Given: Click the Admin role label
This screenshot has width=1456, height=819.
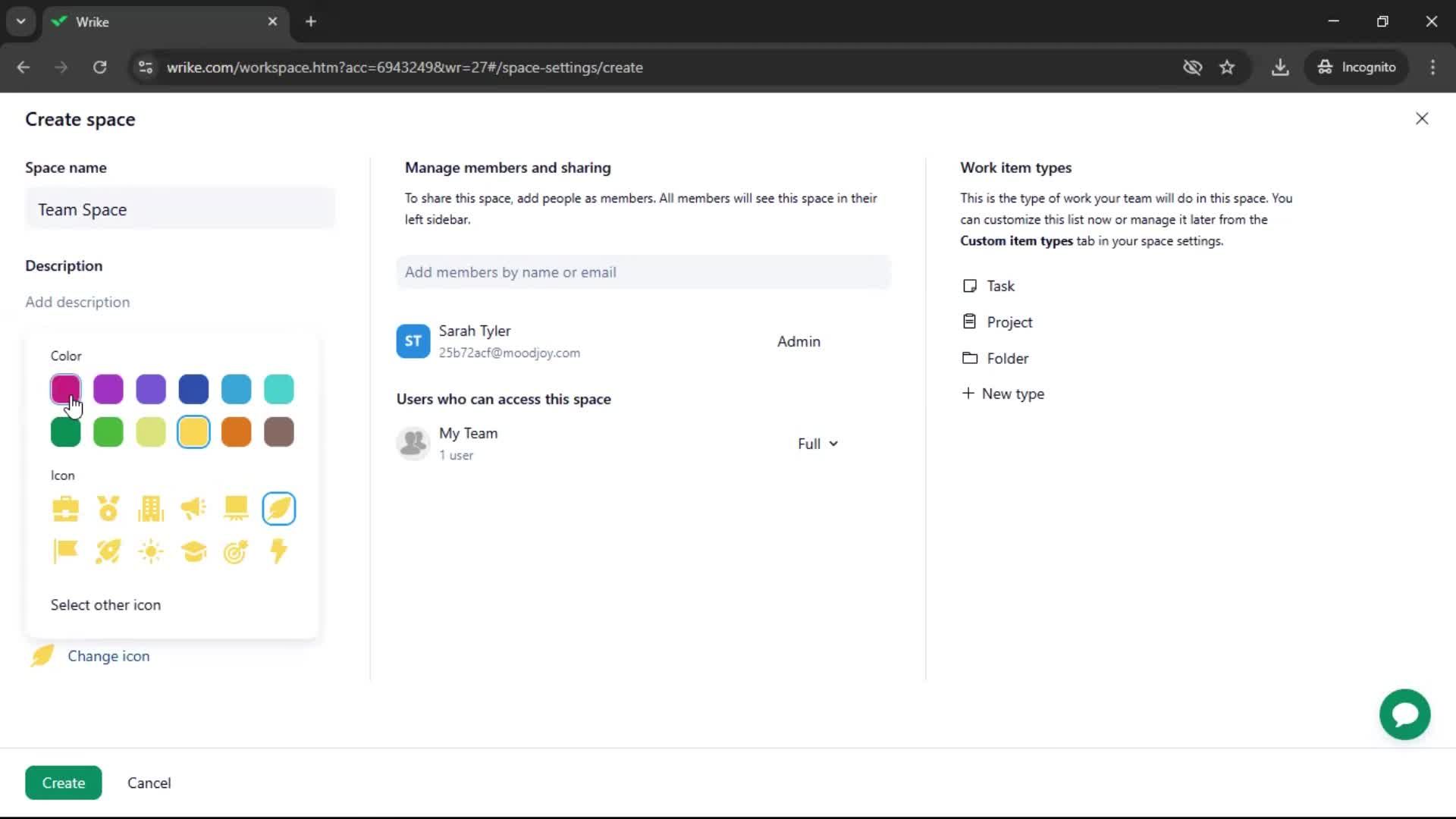Looking at the screenshot, I should [x=799, y=341].
